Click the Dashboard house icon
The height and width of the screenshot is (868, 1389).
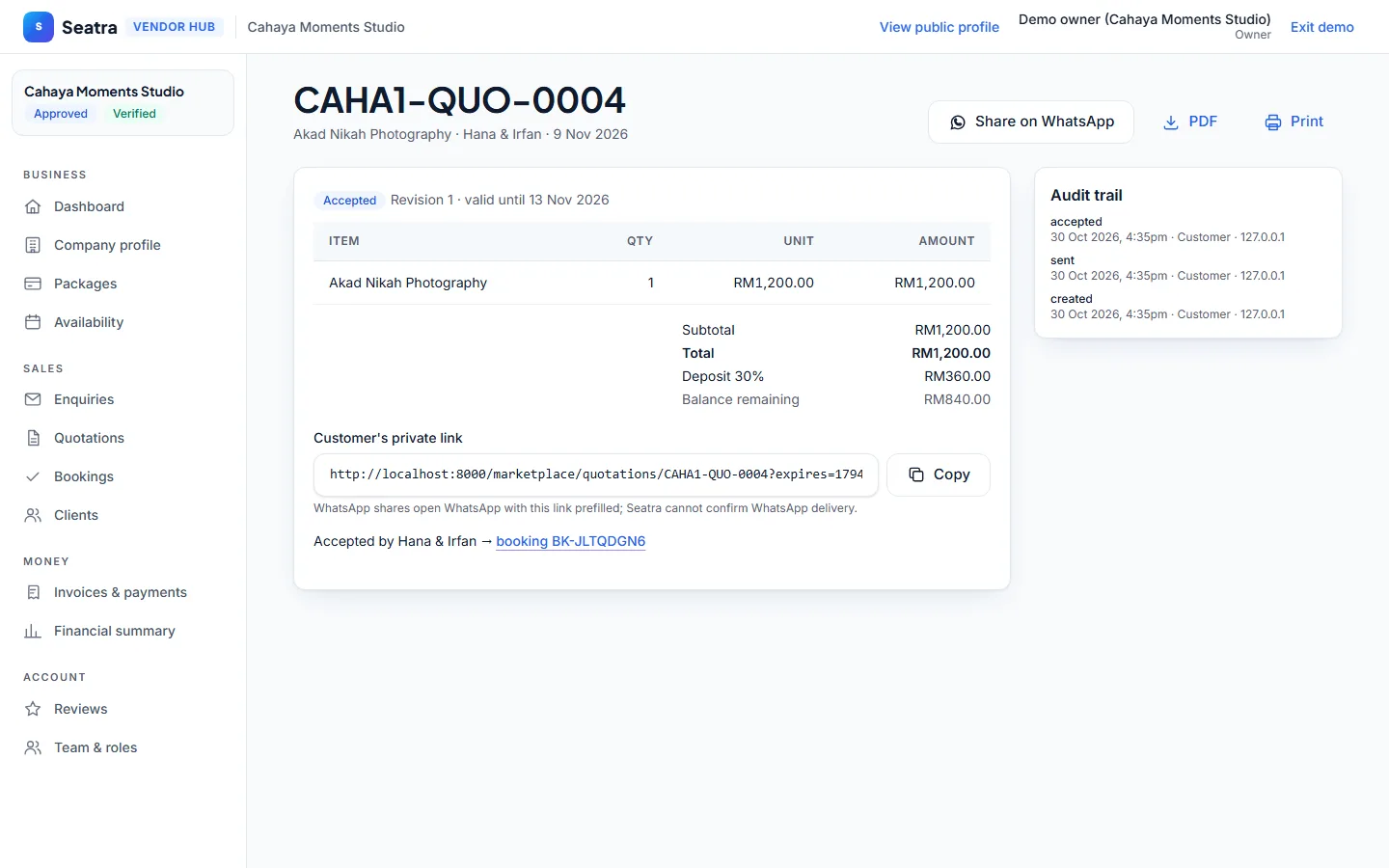(33, 206)
